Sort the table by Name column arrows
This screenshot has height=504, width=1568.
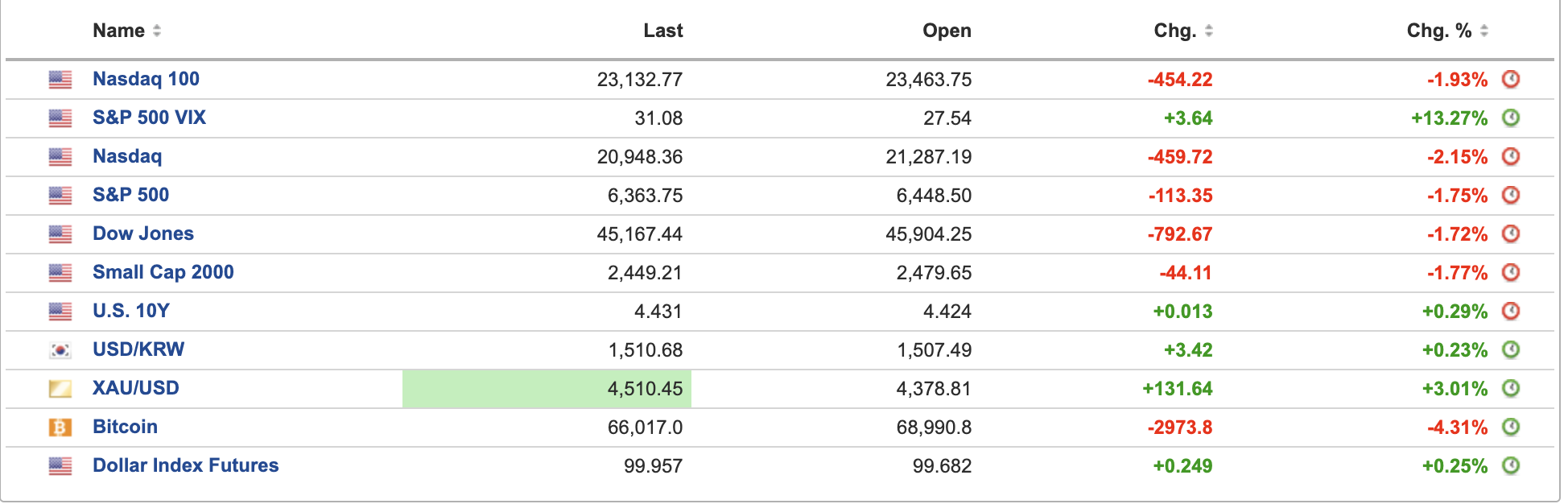point(157,31)
